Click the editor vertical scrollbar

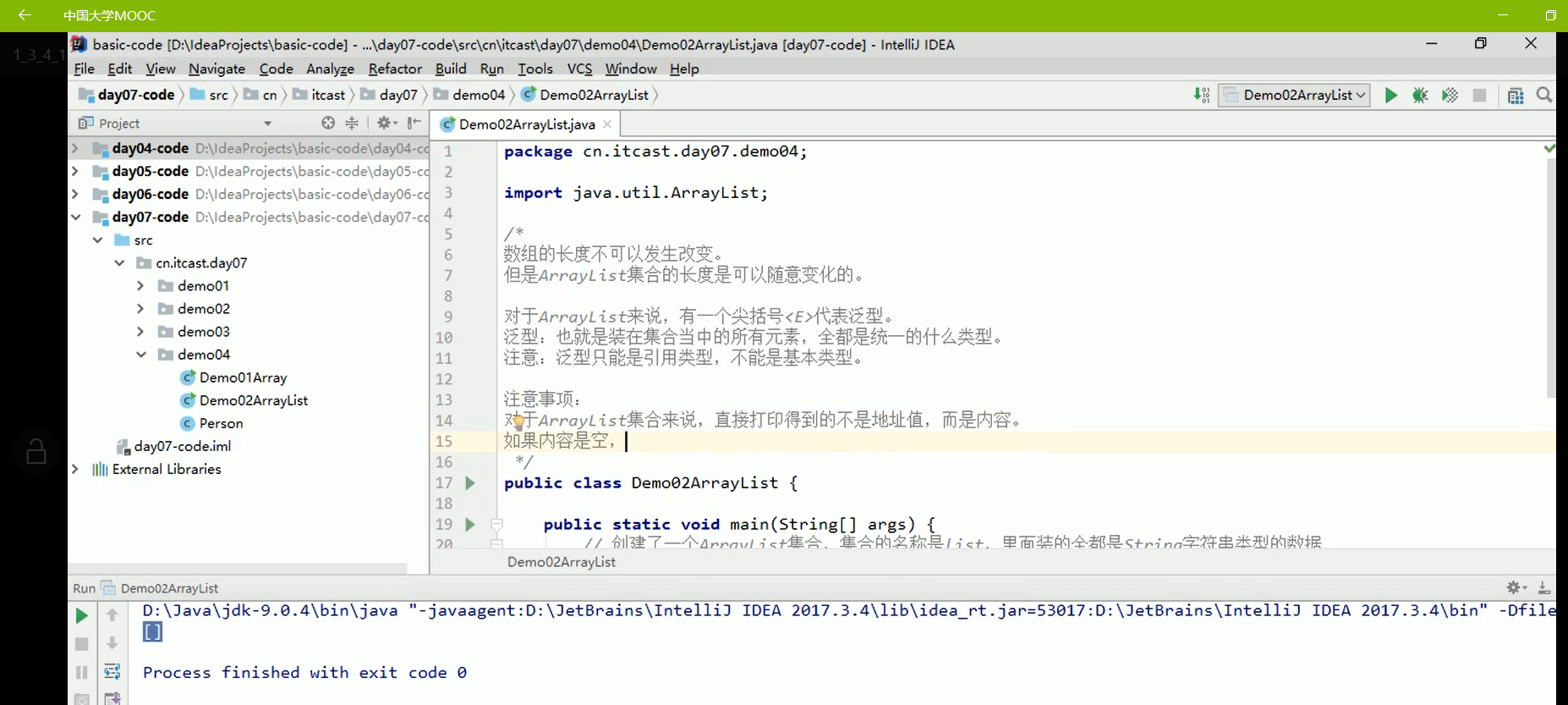(x=1550, y=279)
